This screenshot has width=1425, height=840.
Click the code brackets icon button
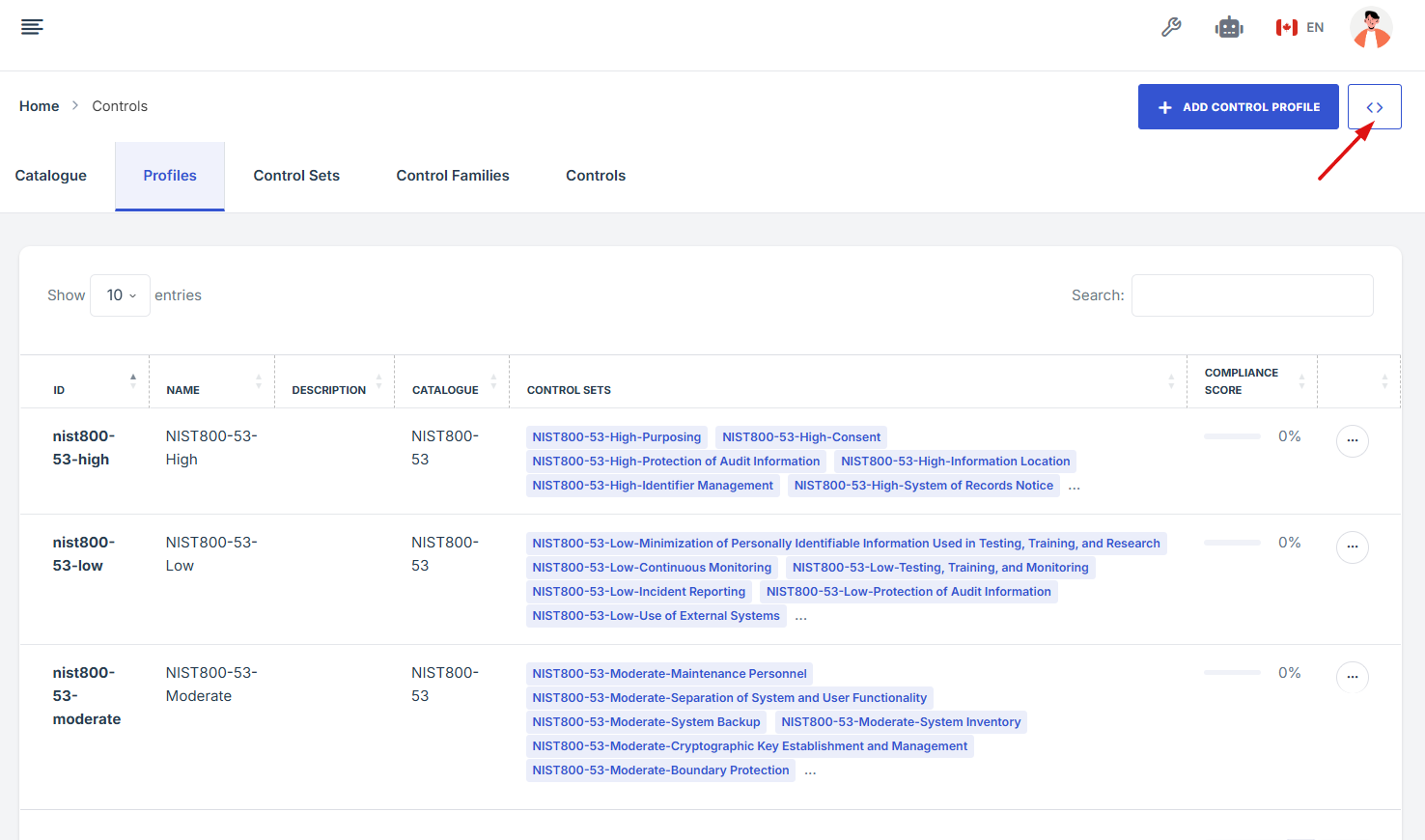tap(1374, 107)
